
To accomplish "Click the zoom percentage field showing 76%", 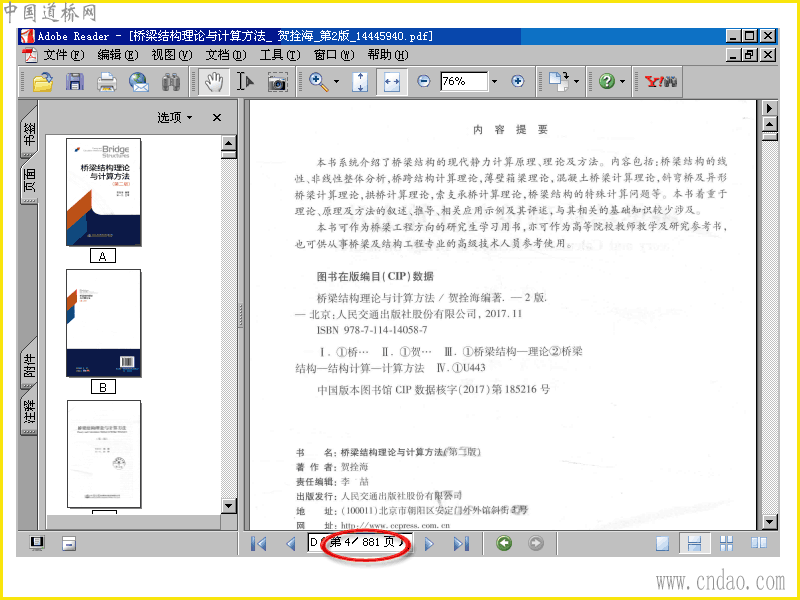I will [463, 82].
